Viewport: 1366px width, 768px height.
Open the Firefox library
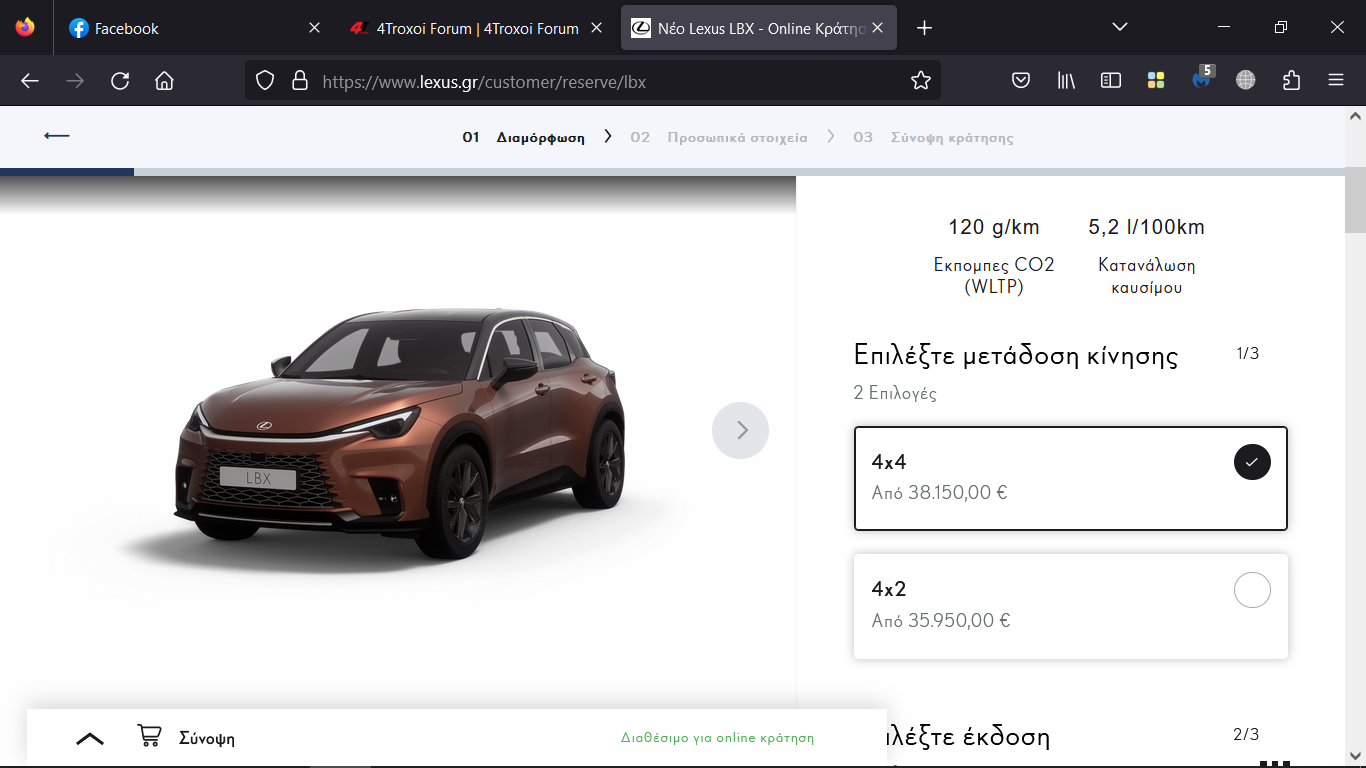coord(1066,81)
